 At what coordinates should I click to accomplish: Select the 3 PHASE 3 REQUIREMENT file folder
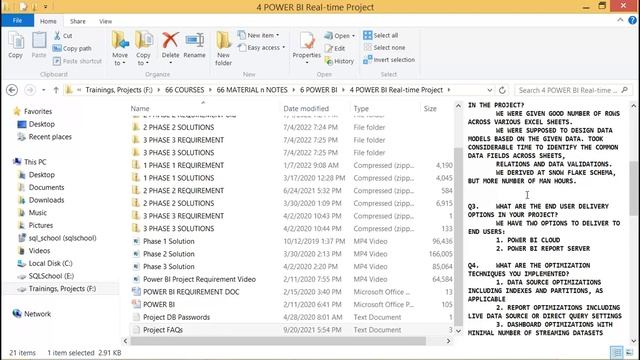[183, 140]
